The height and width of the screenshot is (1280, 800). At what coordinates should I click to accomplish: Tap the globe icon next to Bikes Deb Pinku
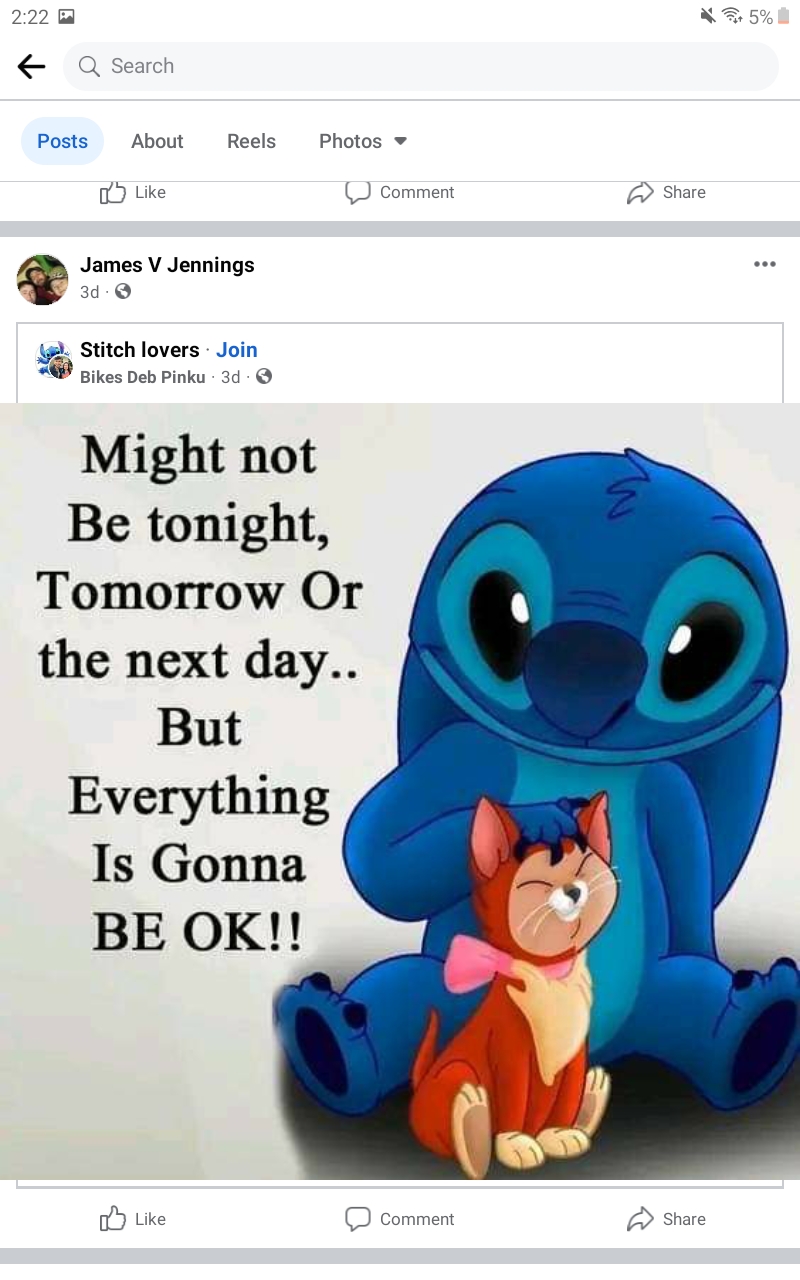click(x=264, y=377)
